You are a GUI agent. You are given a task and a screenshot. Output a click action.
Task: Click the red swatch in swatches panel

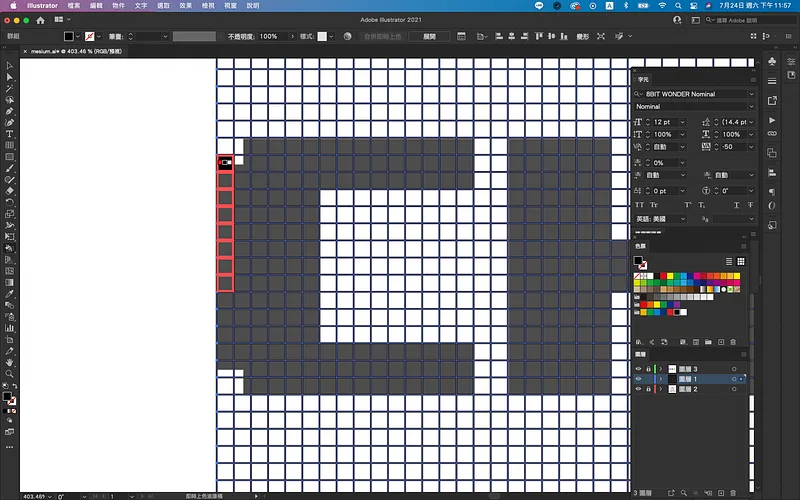click(x=663, y=276)
